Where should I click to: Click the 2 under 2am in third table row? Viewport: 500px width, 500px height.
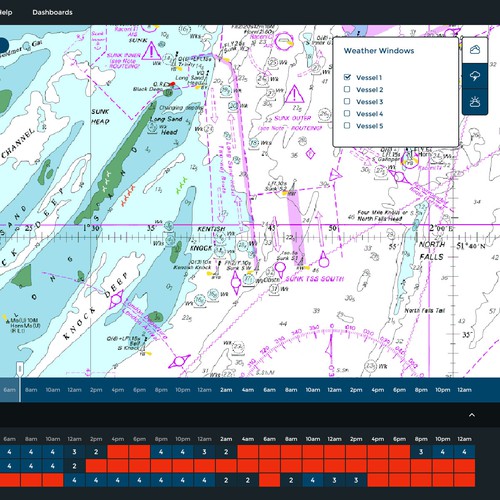[226, 480]
